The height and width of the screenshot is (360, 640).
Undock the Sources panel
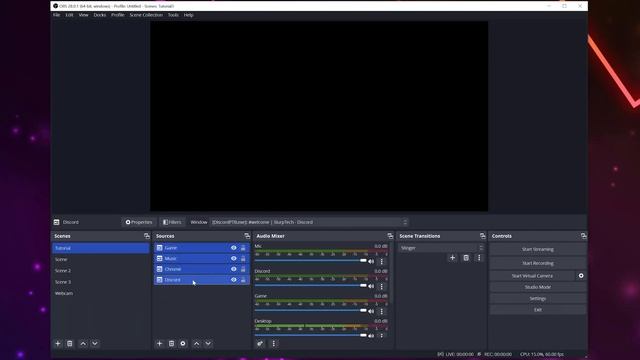click(x=247, y=236)
